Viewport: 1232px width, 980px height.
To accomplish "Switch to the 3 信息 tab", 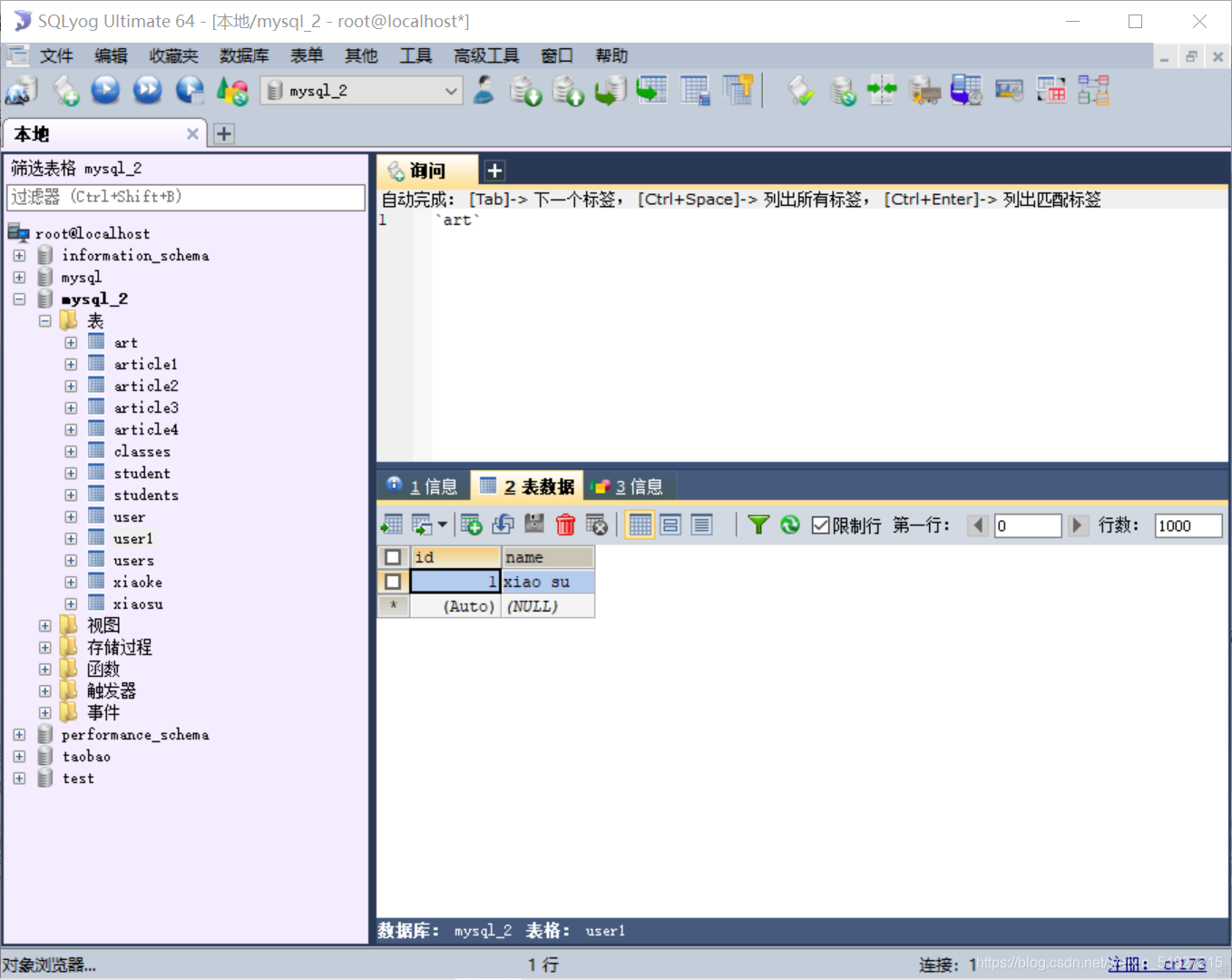I will click(x=628, y=486).
